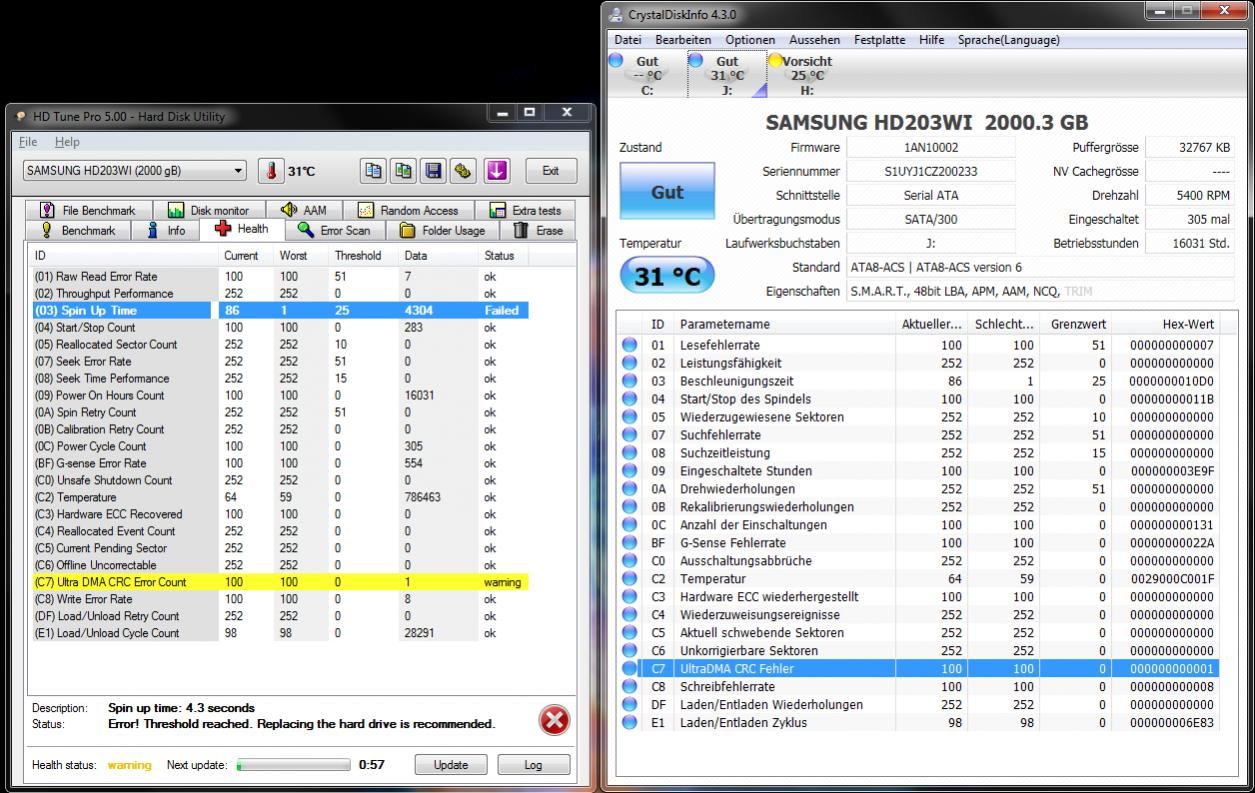
Task: Open Hilfe menu in CrystalDiskInfo
Action: [932, 40]
